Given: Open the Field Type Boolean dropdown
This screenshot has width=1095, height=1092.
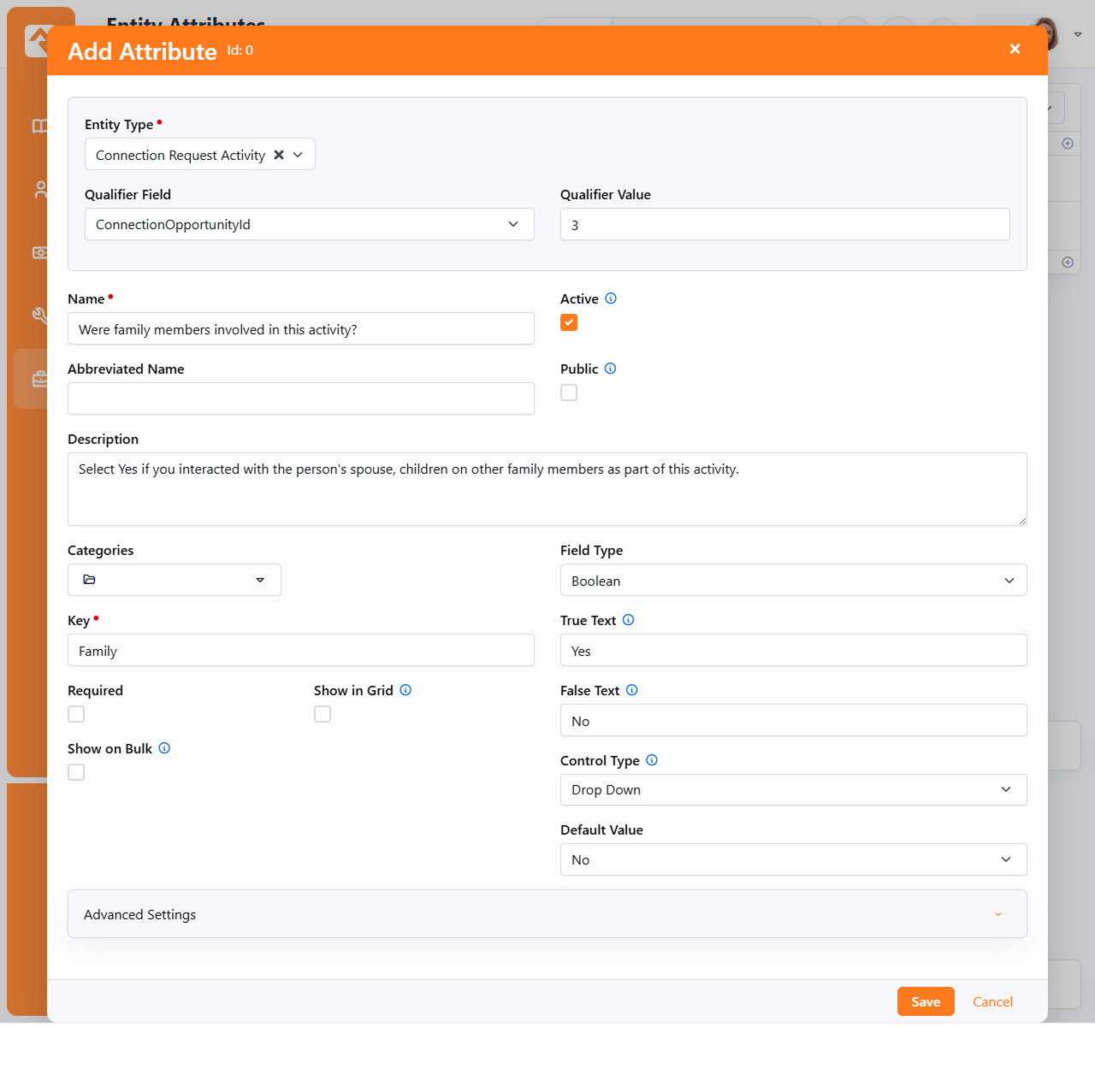Looking at the screenshot, I should pos(793,581).
